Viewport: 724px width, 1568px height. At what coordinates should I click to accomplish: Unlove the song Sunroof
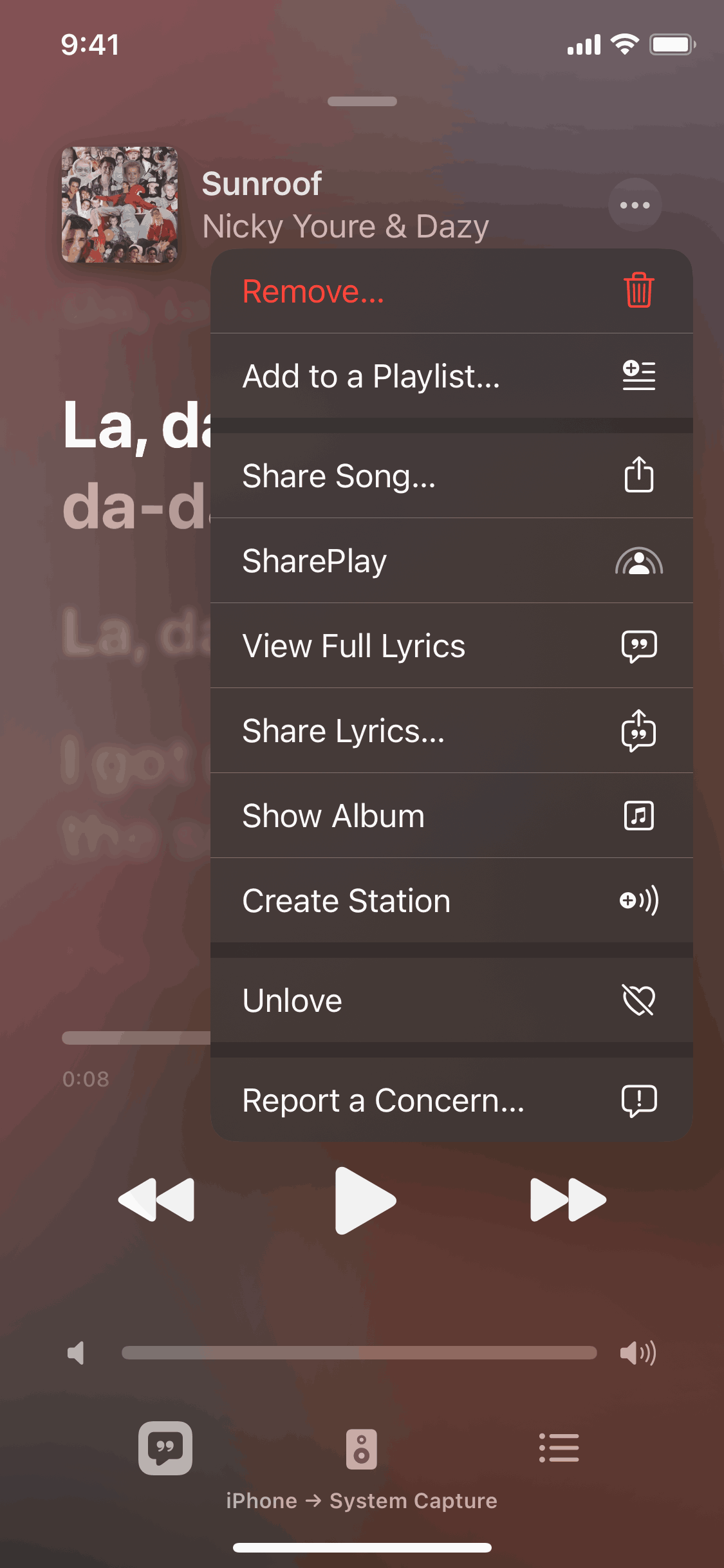click(450, 1000)
